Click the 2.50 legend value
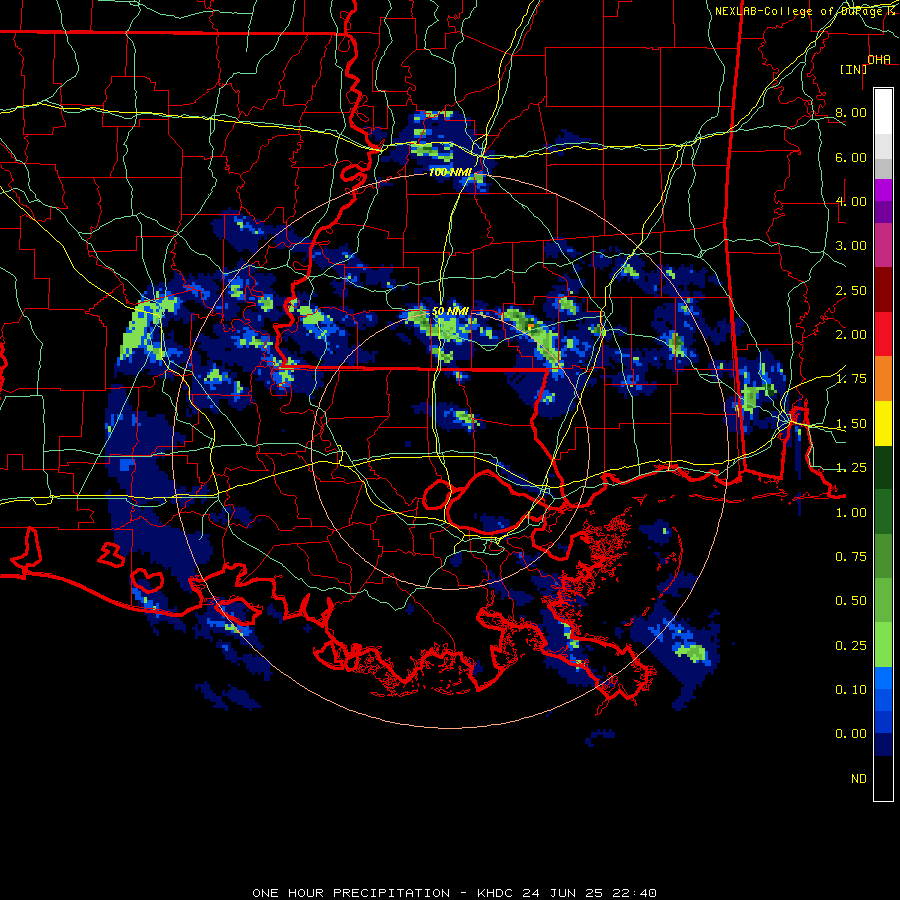The height and width of the screenshot is (900, 900). (x=851, y=290)
